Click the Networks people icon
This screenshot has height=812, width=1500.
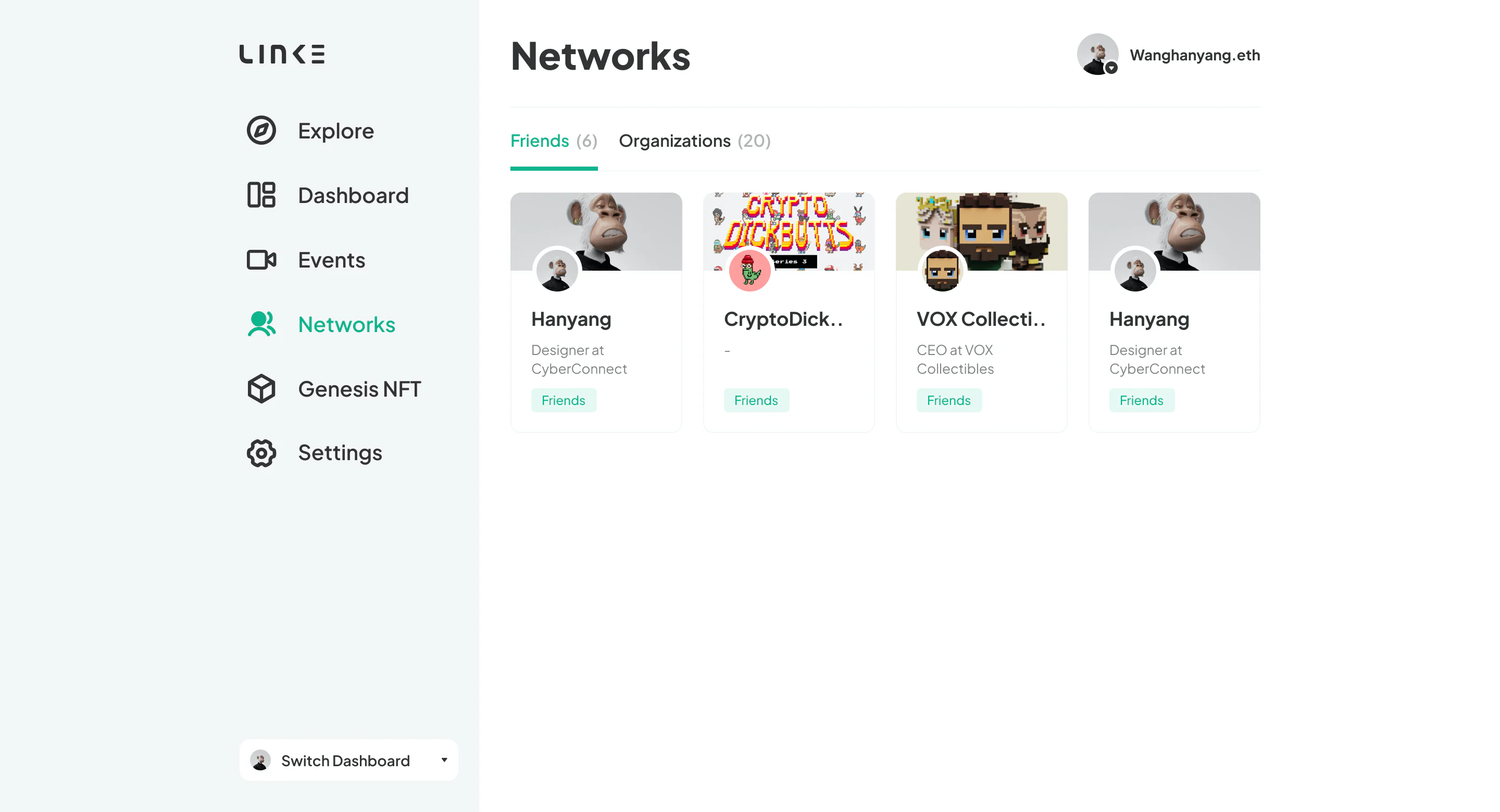click(261, 324)
